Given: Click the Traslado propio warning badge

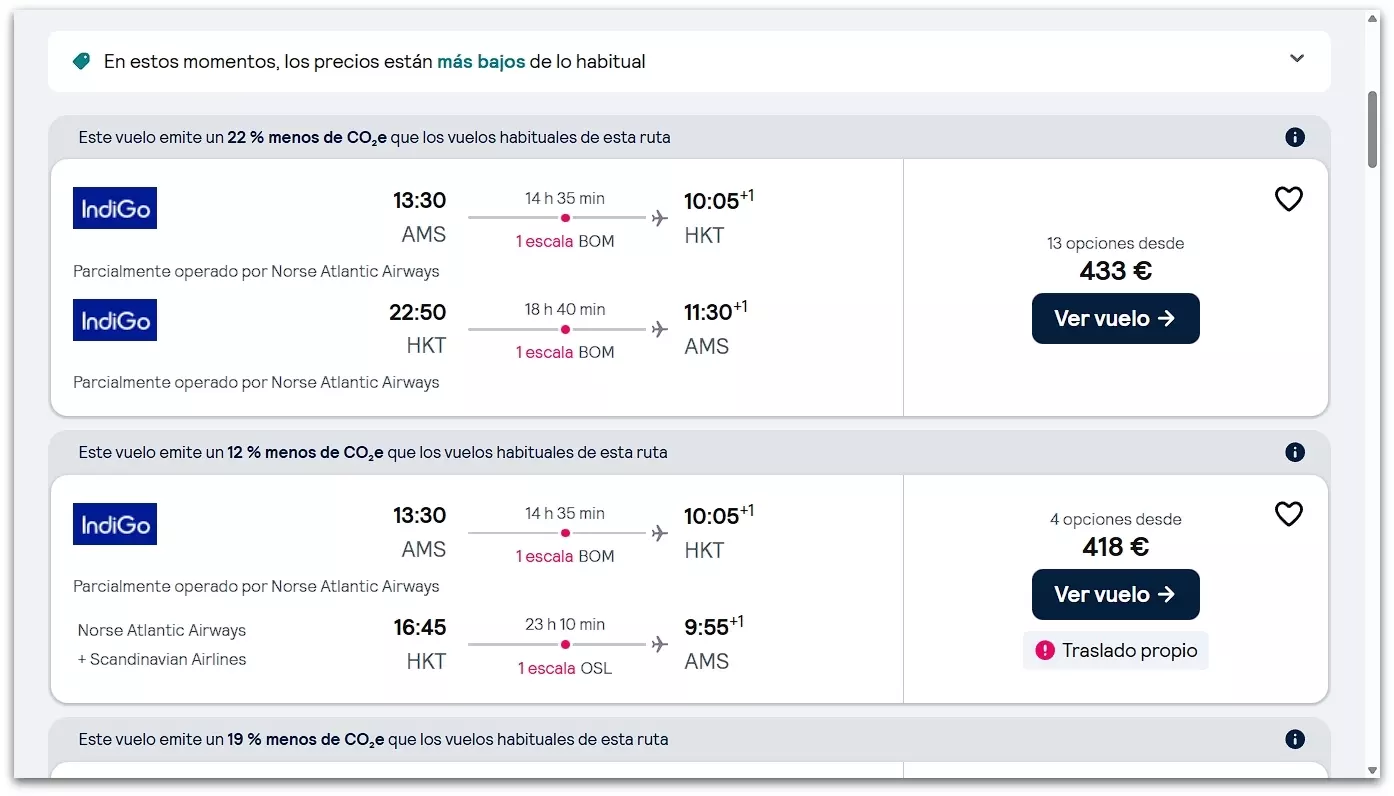Looking at the screenshot, I should [x=1115, y=651].
